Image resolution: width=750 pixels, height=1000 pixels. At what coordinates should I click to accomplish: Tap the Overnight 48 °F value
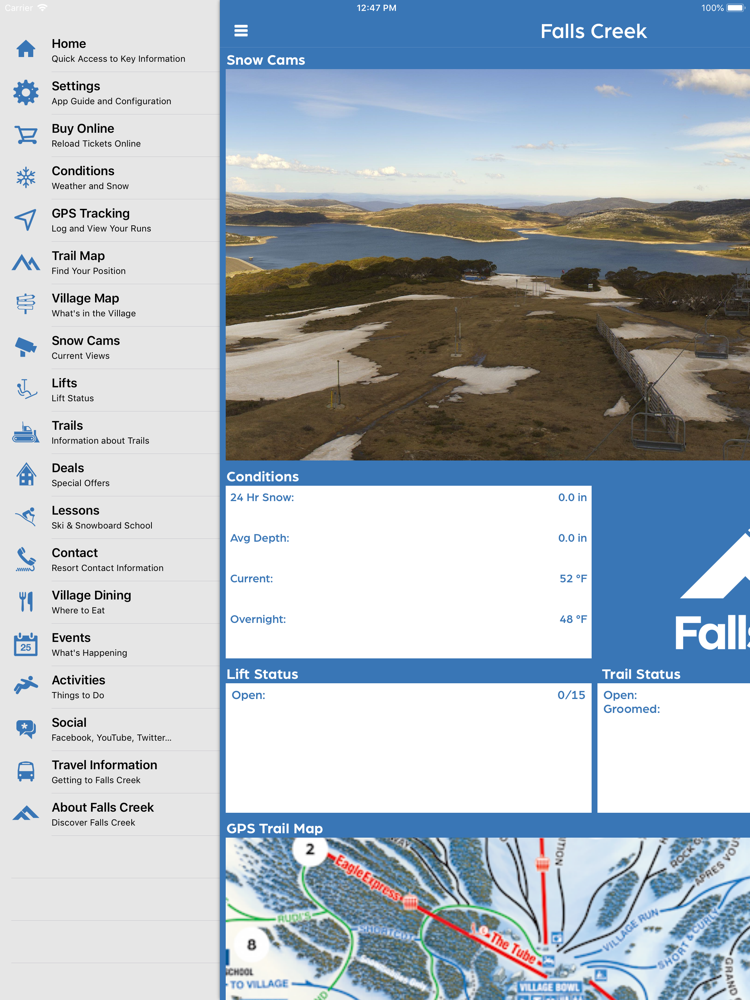click(x=573, y=619)
